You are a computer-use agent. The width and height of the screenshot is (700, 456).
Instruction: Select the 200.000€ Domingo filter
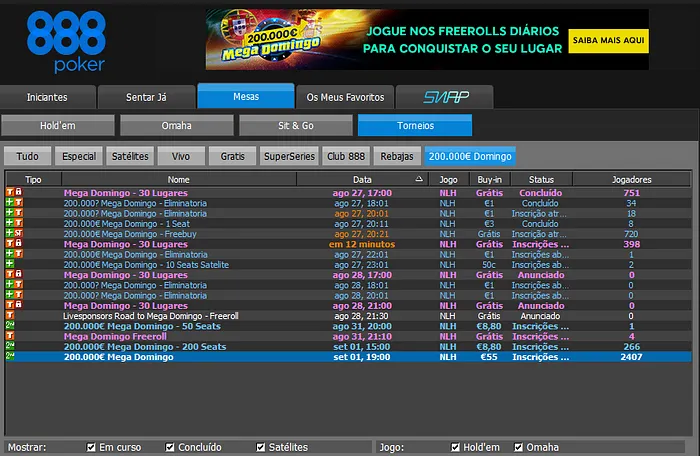pos(470,156)
